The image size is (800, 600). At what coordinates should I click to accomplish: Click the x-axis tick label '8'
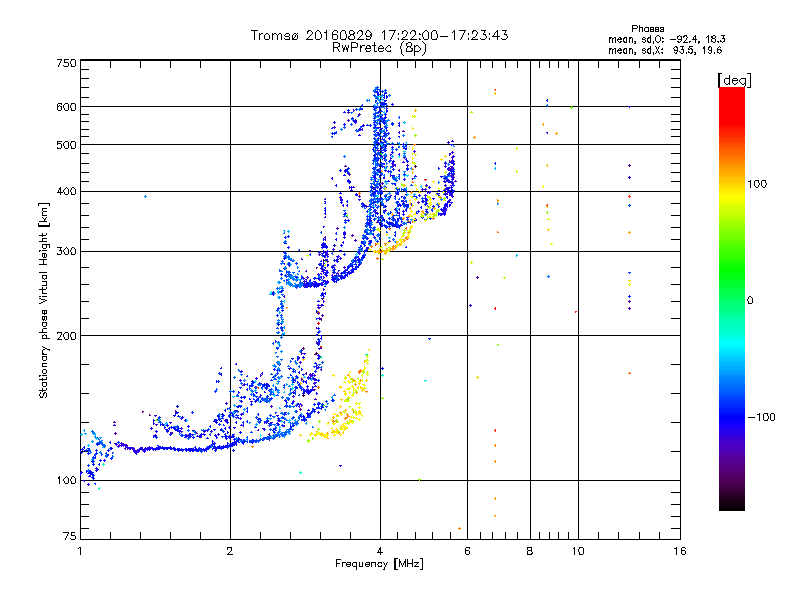click(x=530, y=551)
